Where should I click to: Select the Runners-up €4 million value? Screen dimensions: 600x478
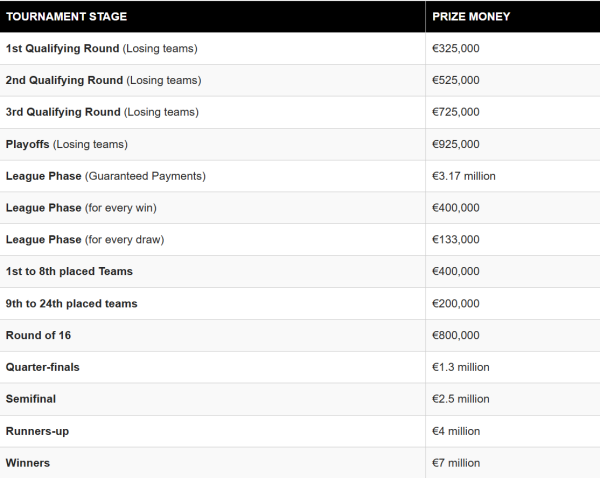pos(456,431)
